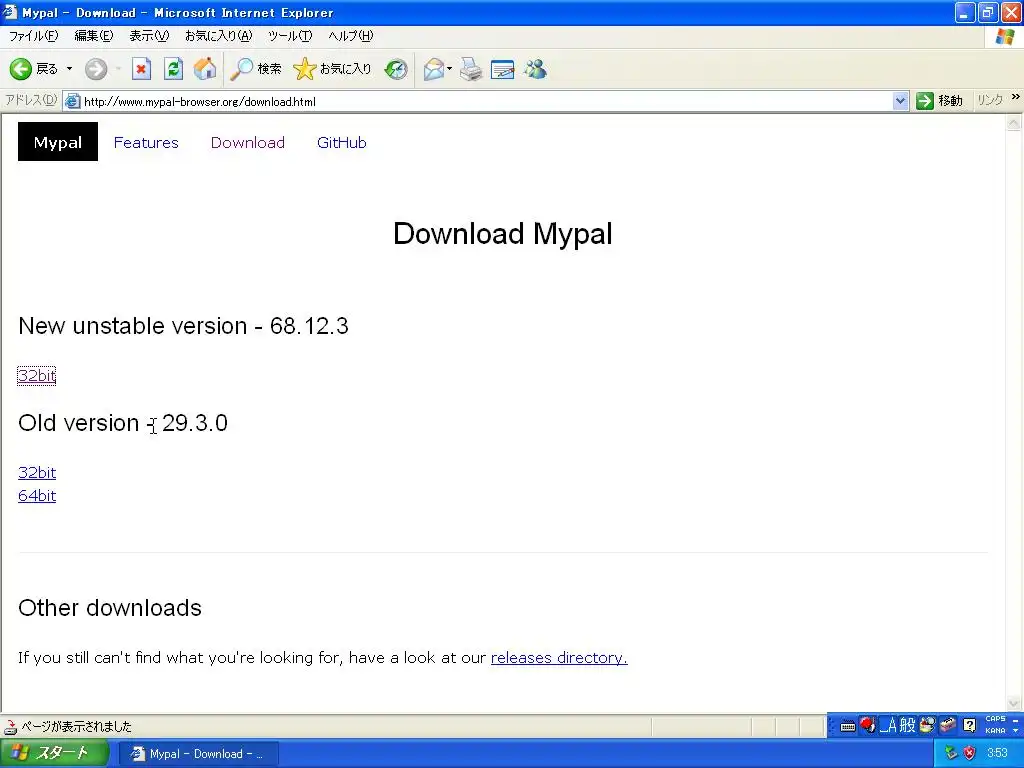Click the IME input style red ball icon

[868, 725]
